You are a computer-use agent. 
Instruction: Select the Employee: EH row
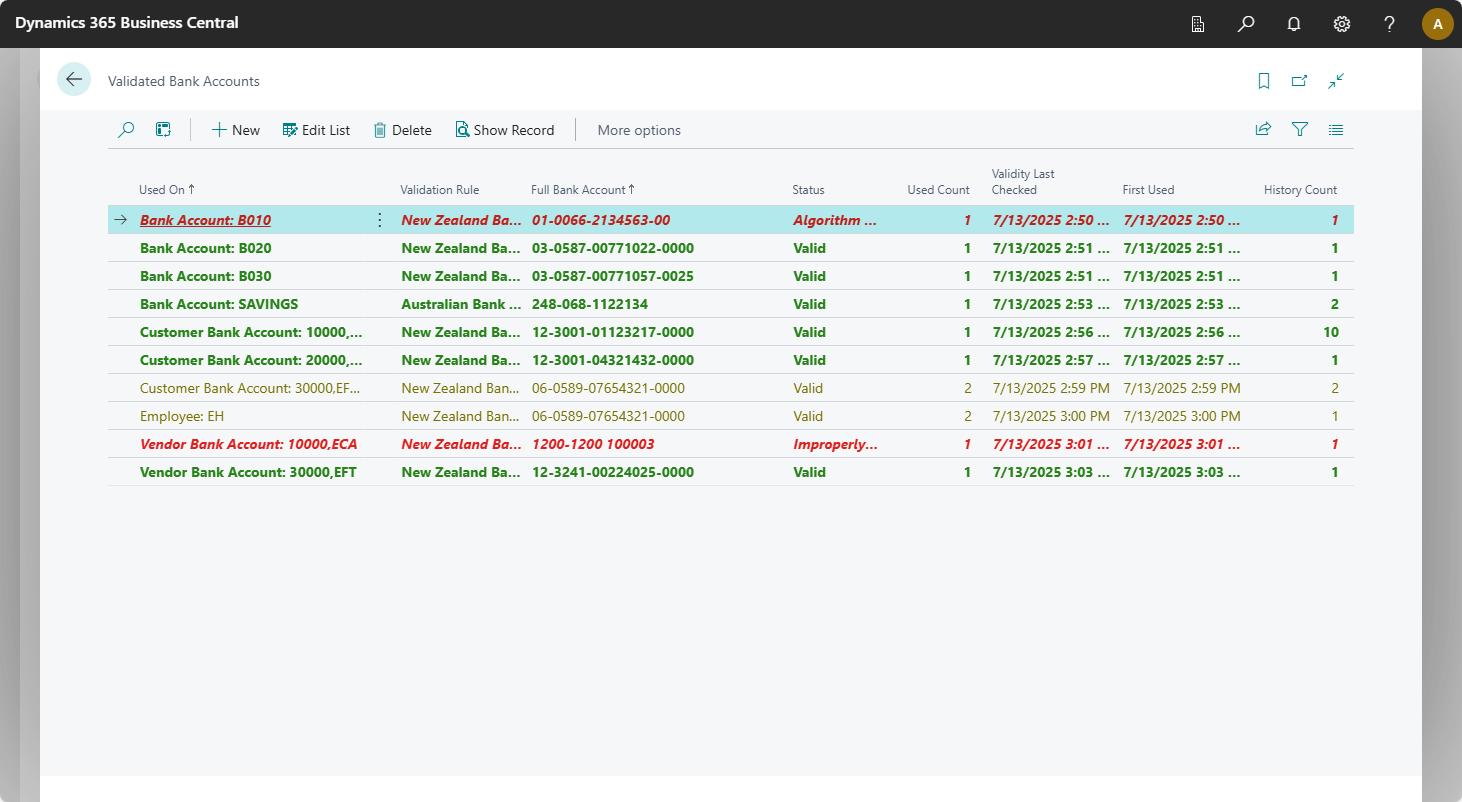pos(731,416)
